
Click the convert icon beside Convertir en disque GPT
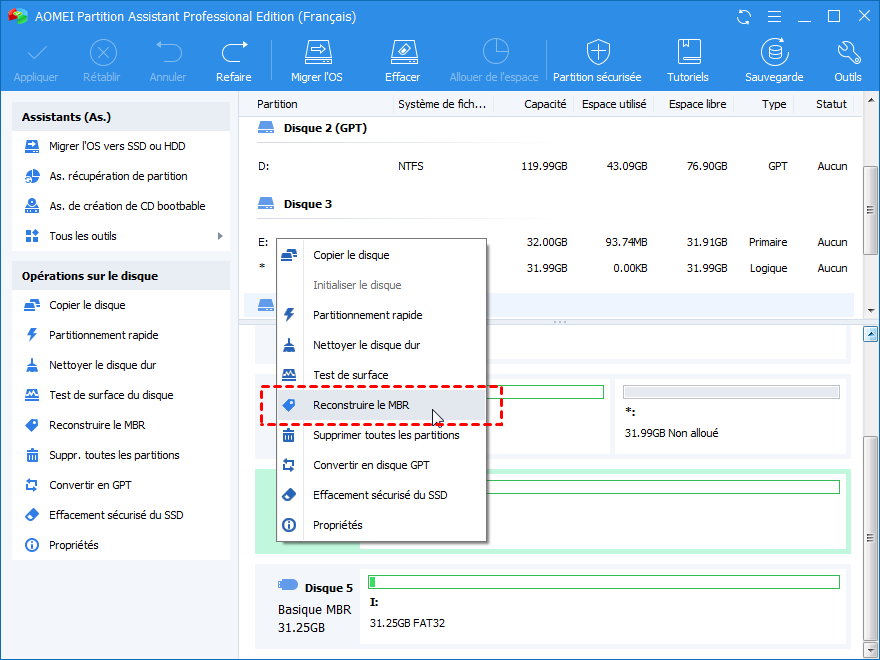(288, 465)
